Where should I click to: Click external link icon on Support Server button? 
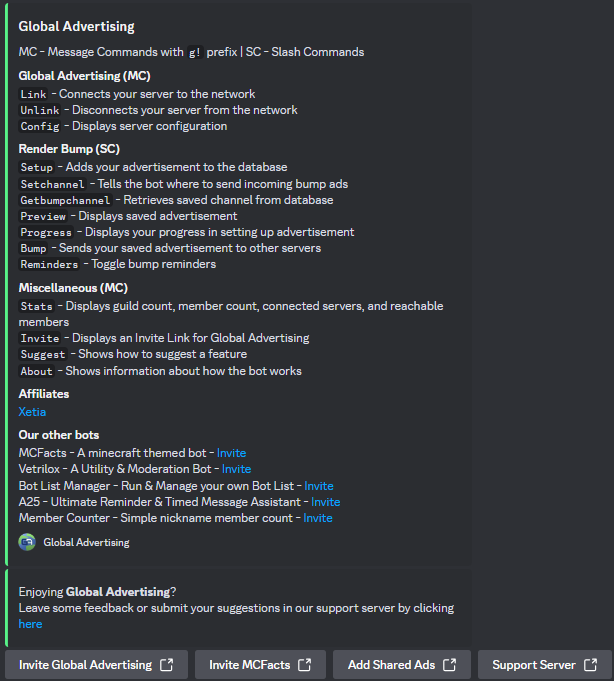[x=590, y=664]
